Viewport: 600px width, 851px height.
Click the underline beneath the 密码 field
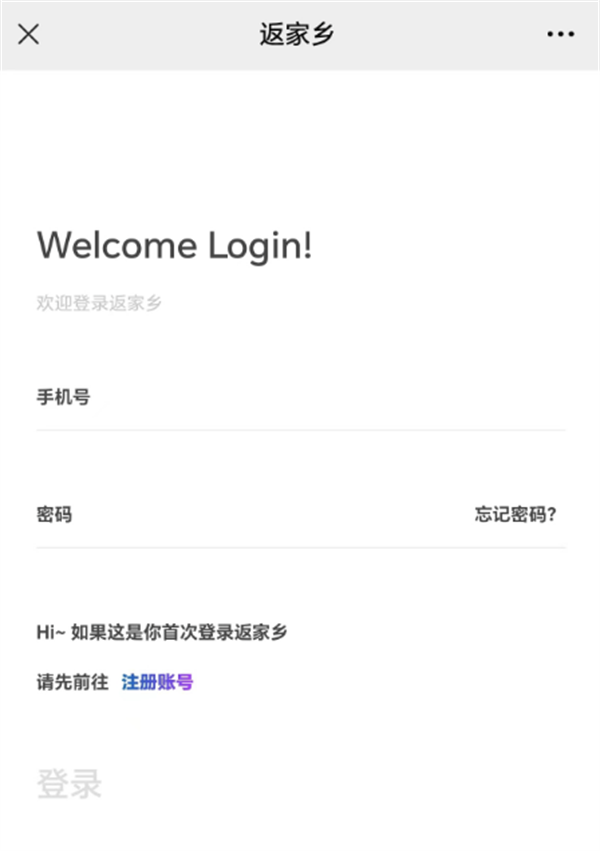[x=301, y=548]
